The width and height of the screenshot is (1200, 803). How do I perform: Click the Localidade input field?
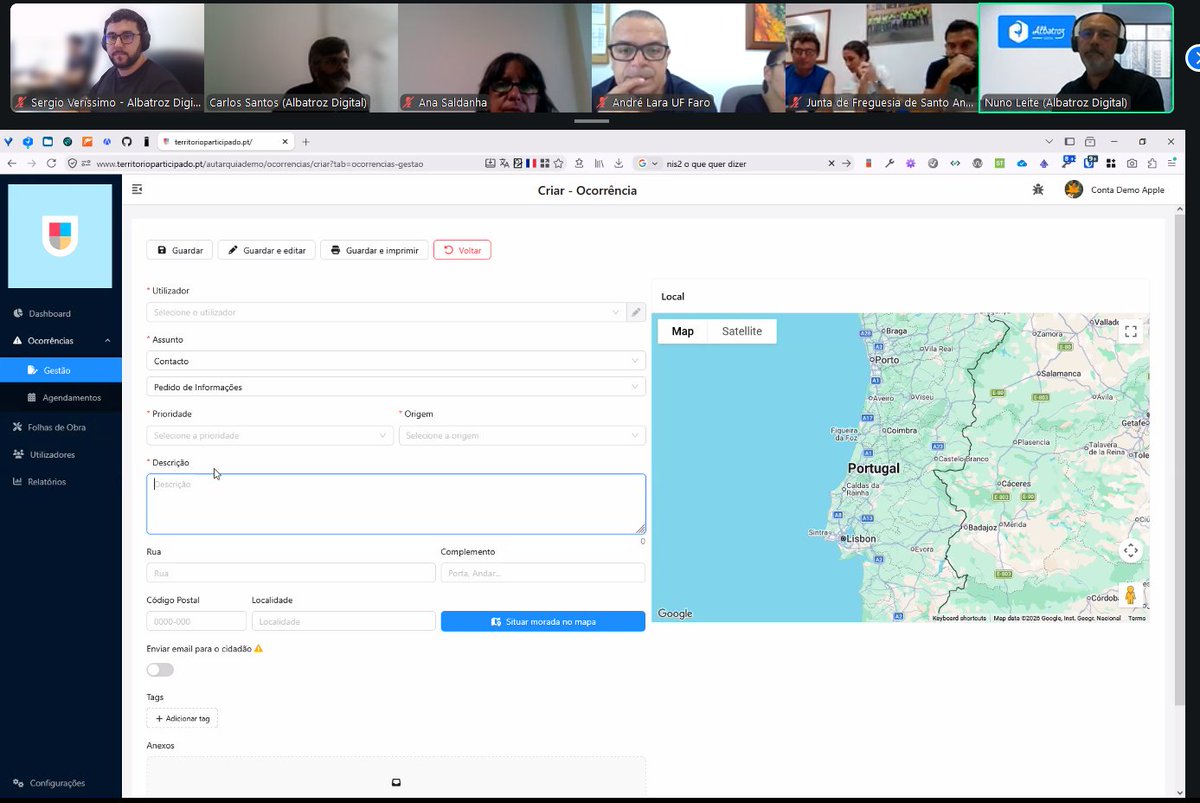344,621
